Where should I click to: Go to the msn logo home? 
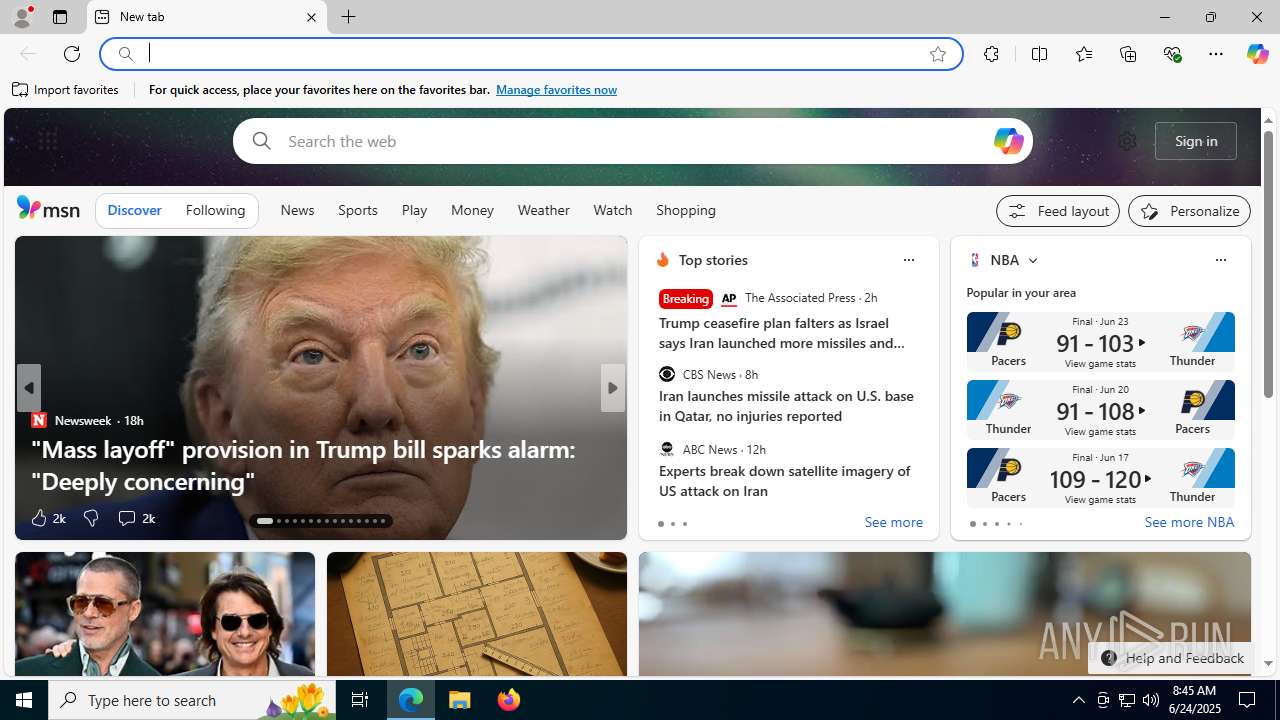click(48, 208)
